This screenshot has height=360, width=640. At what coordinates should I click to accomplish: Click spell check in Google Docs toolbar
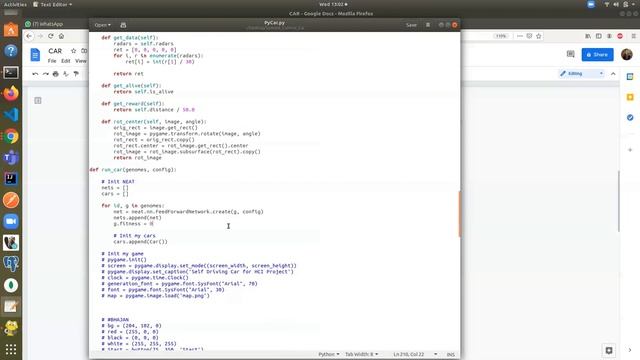[66, 74]
